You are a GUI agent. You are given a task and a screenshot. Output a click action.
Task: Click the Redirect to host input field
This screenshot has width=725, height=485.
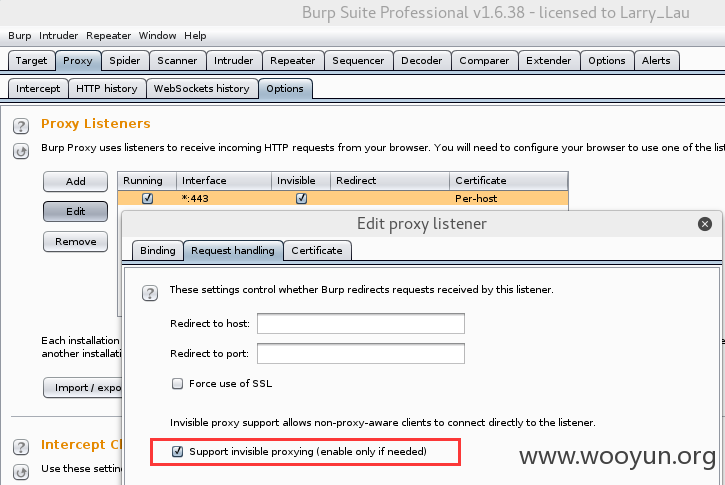[x=361, y=323]
